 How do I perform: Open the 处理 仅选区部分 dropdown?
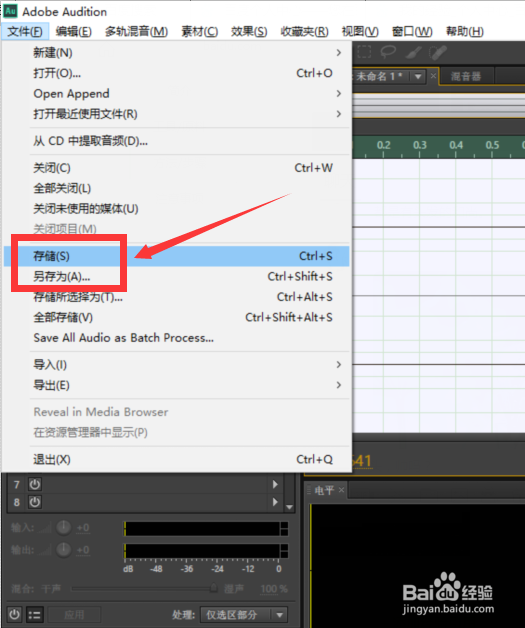(x=243, y=614)
